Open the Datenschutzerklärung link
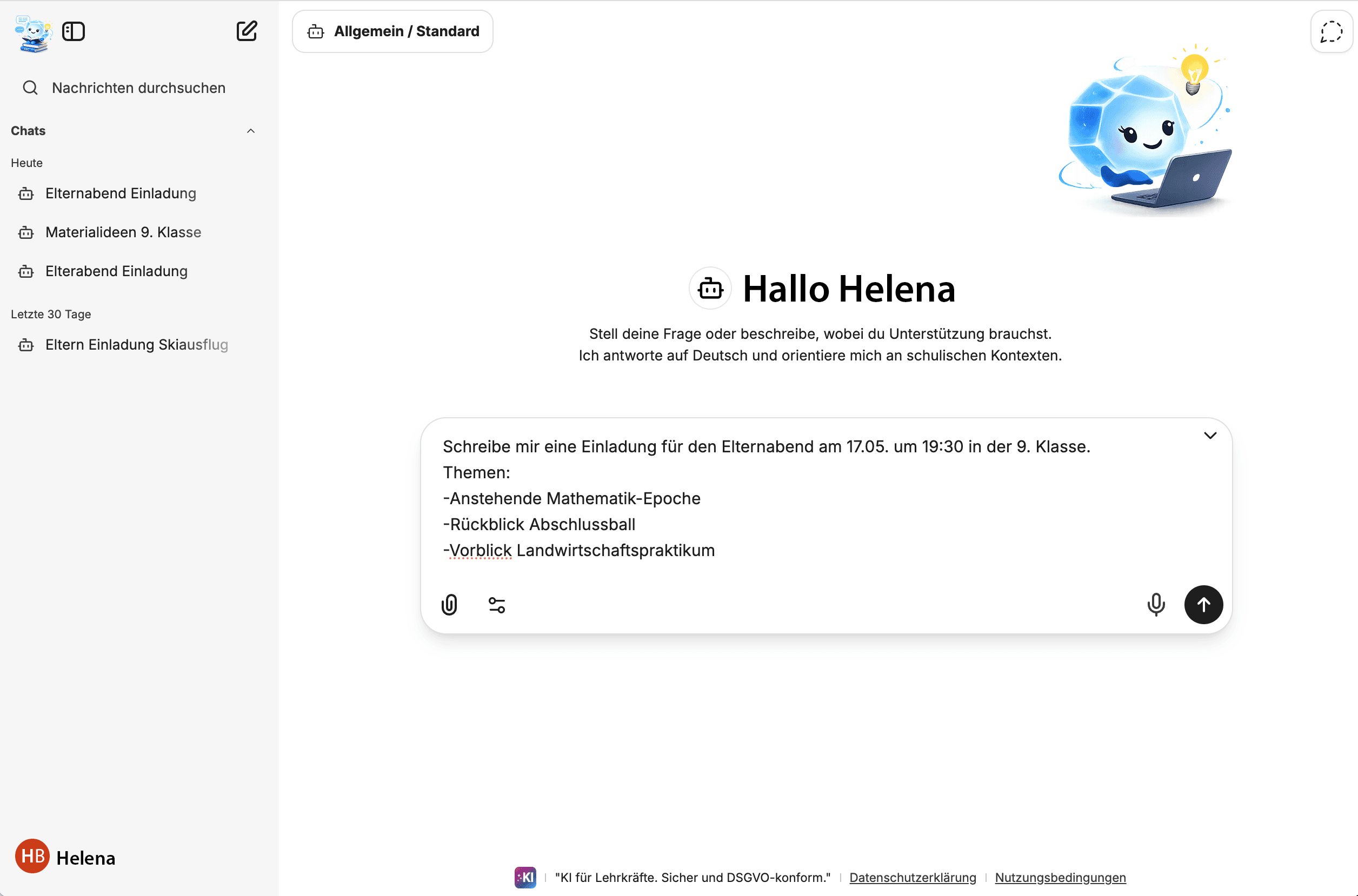 (x=912, y=877)
